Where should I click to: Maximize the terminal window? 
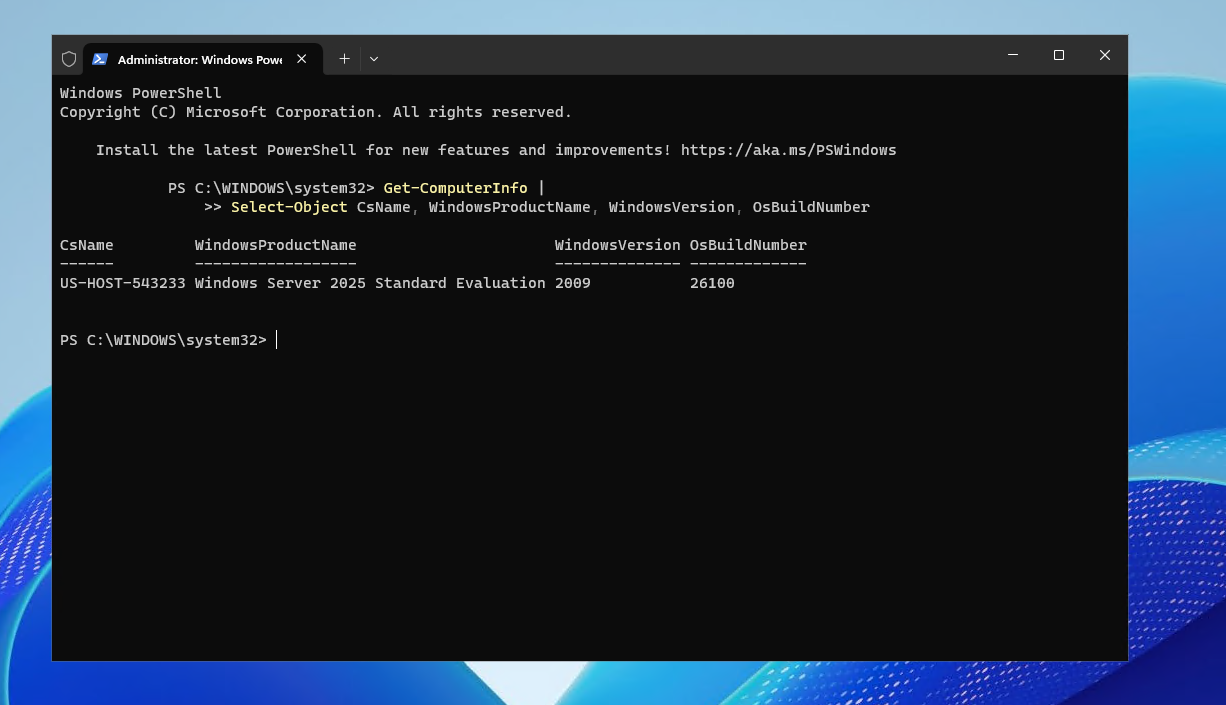(1059, 55)
